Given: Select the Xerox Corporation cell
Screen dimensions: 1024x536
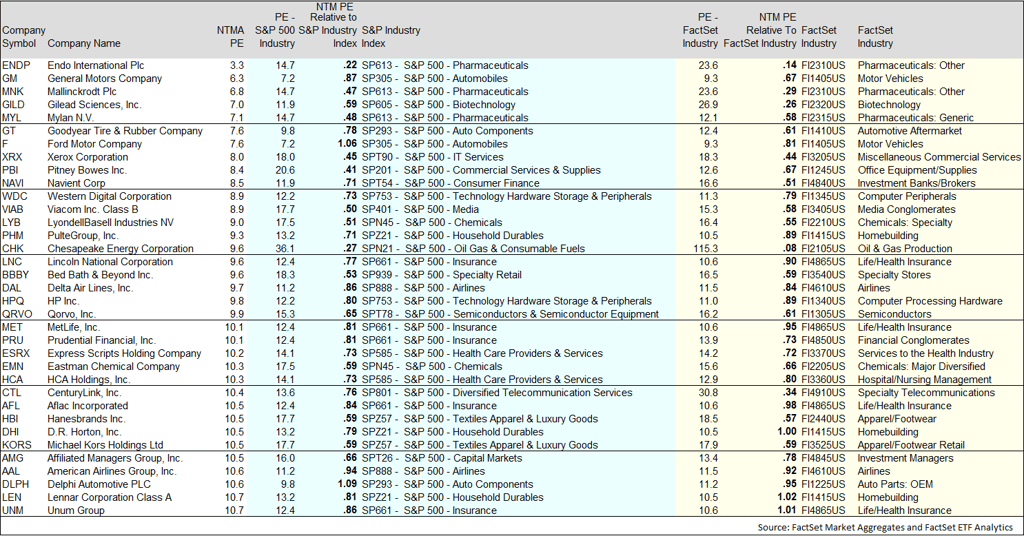Looking at the screenshot, I should 88,157.
